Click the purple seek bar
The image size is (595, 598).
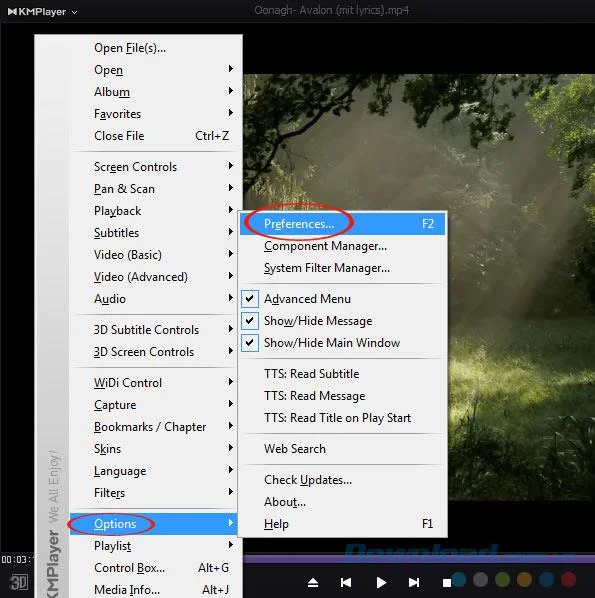coord(419,559)
